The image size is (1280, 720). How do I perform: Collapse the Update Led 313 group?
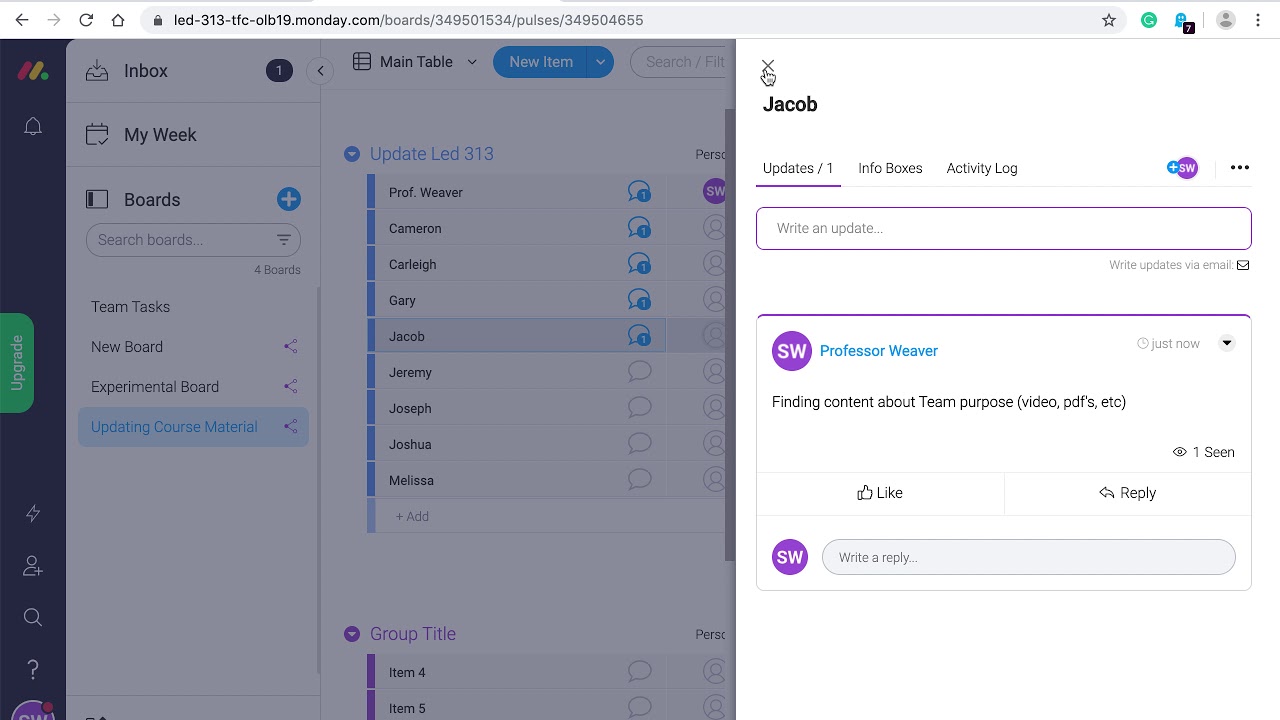(x=352, y=154)
